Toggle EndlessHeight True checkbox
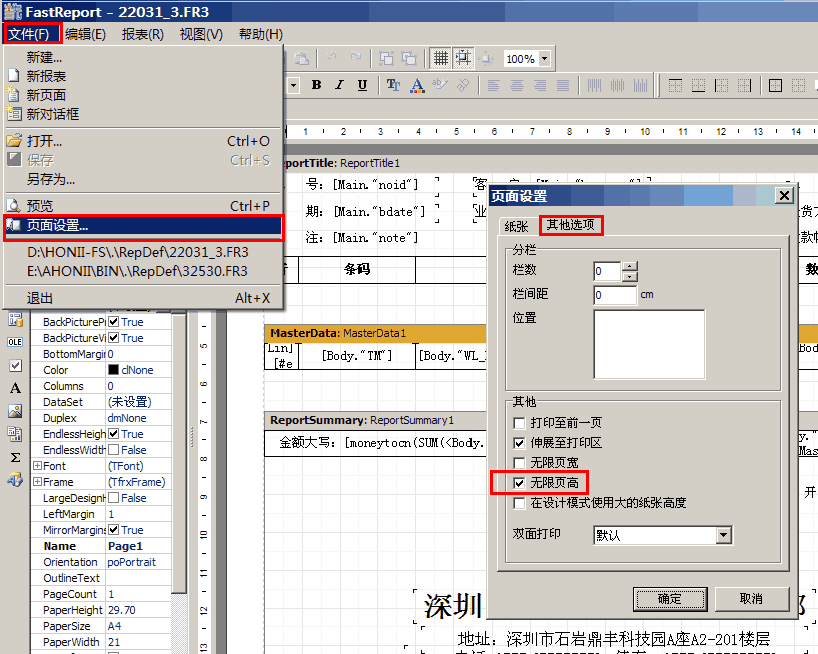This screenshot has height=654, width=818. click(113, 434)
